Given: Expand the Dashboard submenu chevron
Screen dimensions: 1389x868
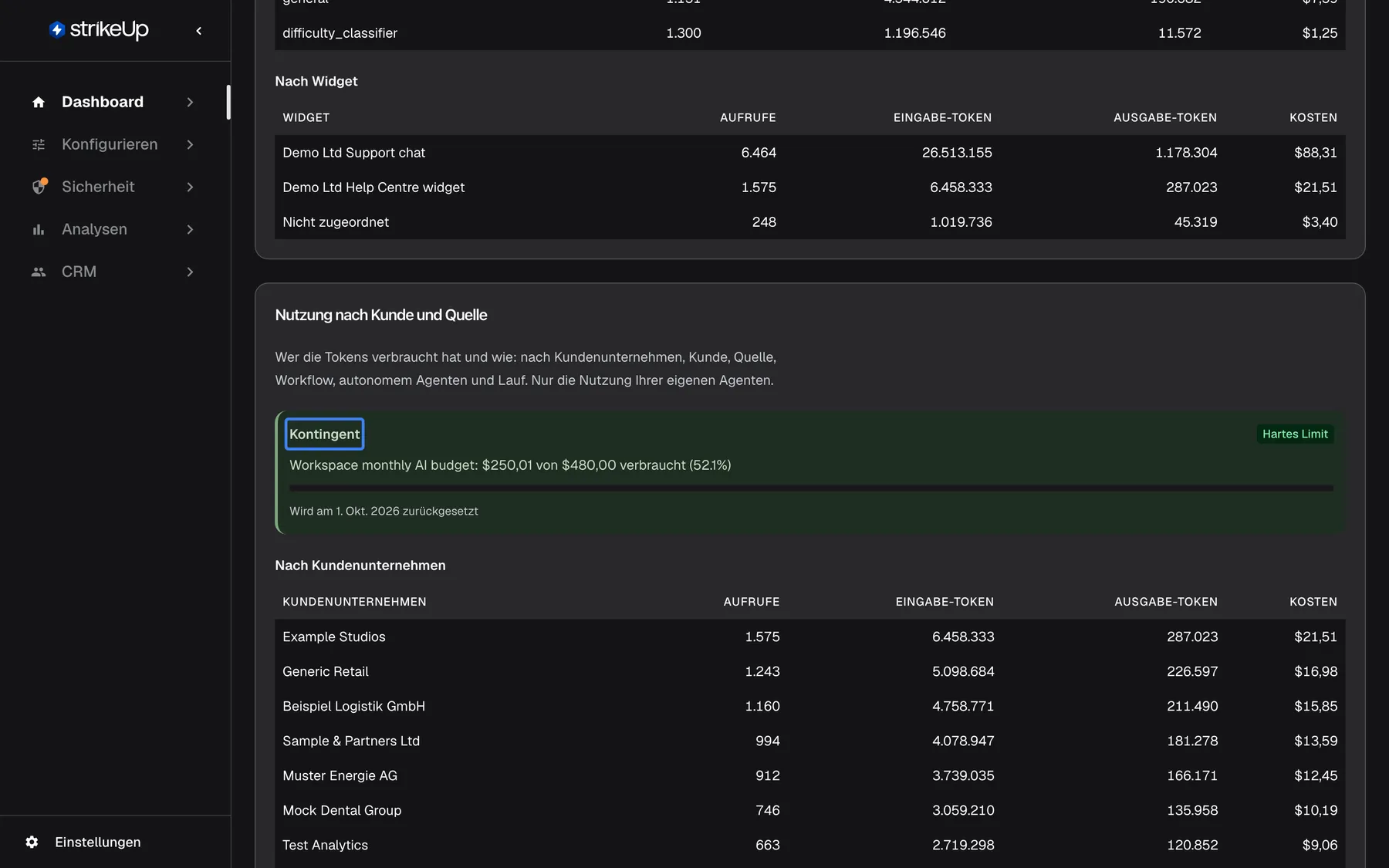Looking at the screenshot, I should [x=190, y=102].
